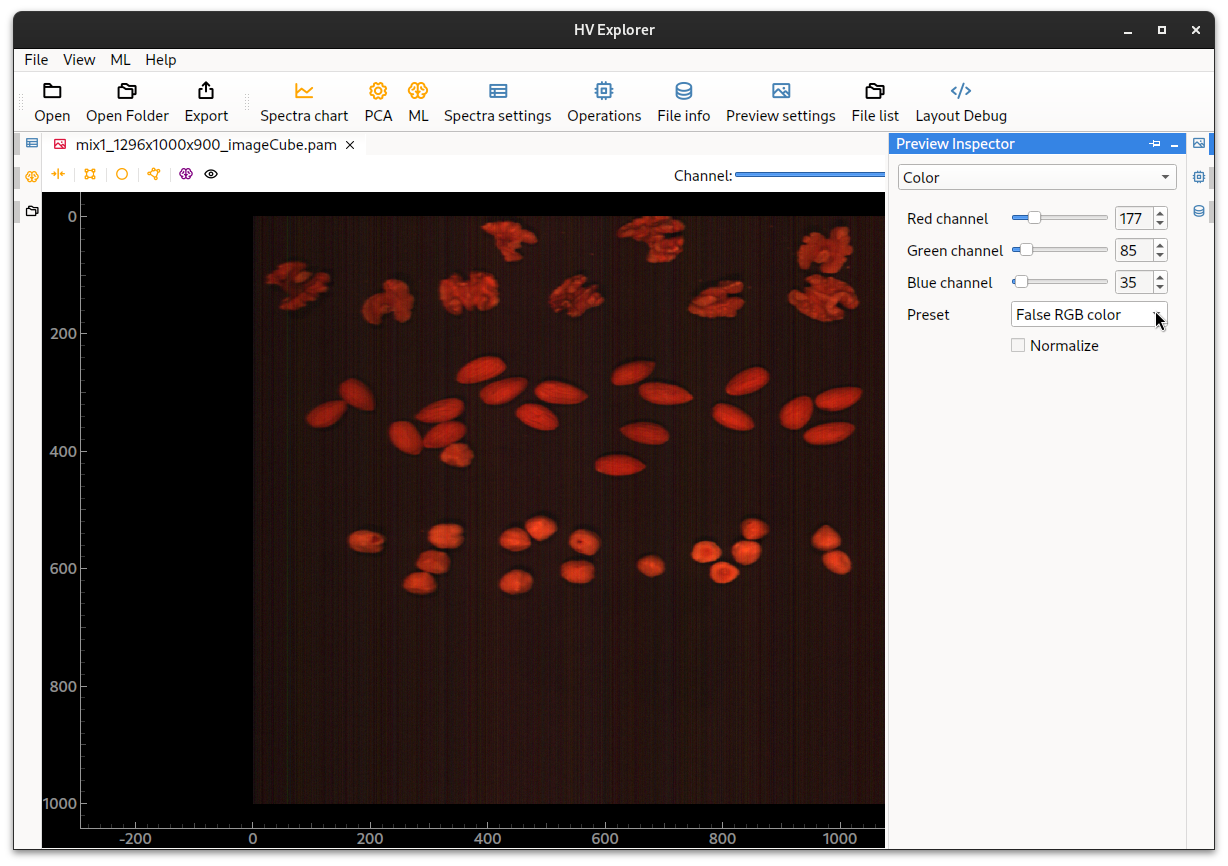Open the ML menu
The height and width of the screenshot is (866, 1228).
click(x=120, y=60)
